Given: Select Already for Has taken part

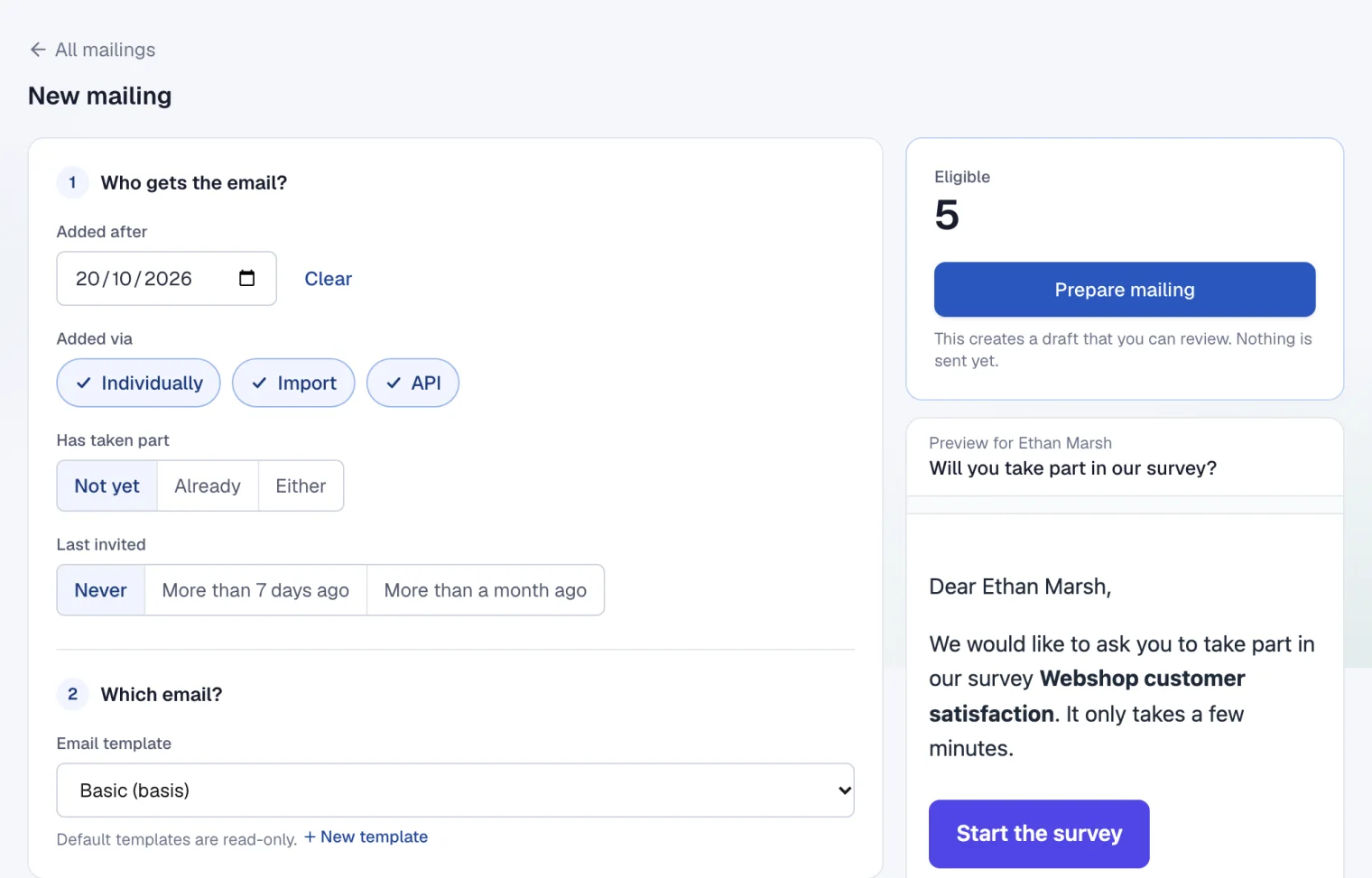Looking at the screenshot, I should click(x=208, y=485).
